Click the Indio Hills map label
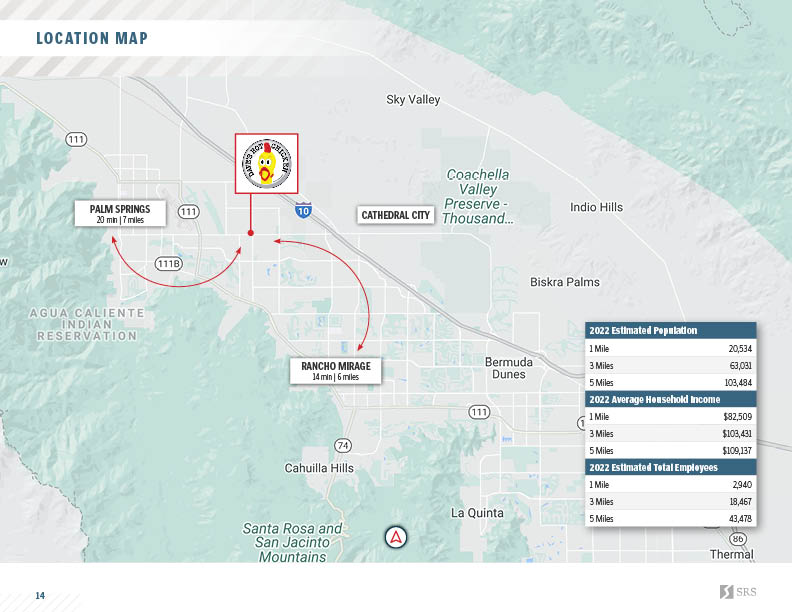The image size is (792, 612). pyautogui.click(x=597, y=207)
